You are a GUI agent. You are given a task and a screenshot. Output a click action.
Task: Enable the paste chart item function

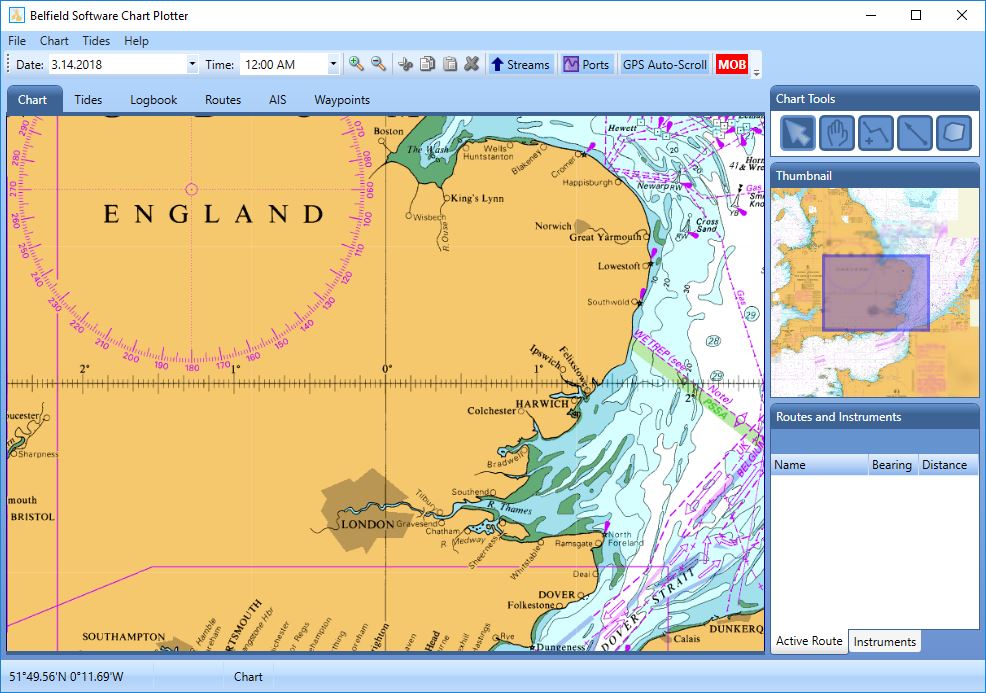(x=449, y=63)
